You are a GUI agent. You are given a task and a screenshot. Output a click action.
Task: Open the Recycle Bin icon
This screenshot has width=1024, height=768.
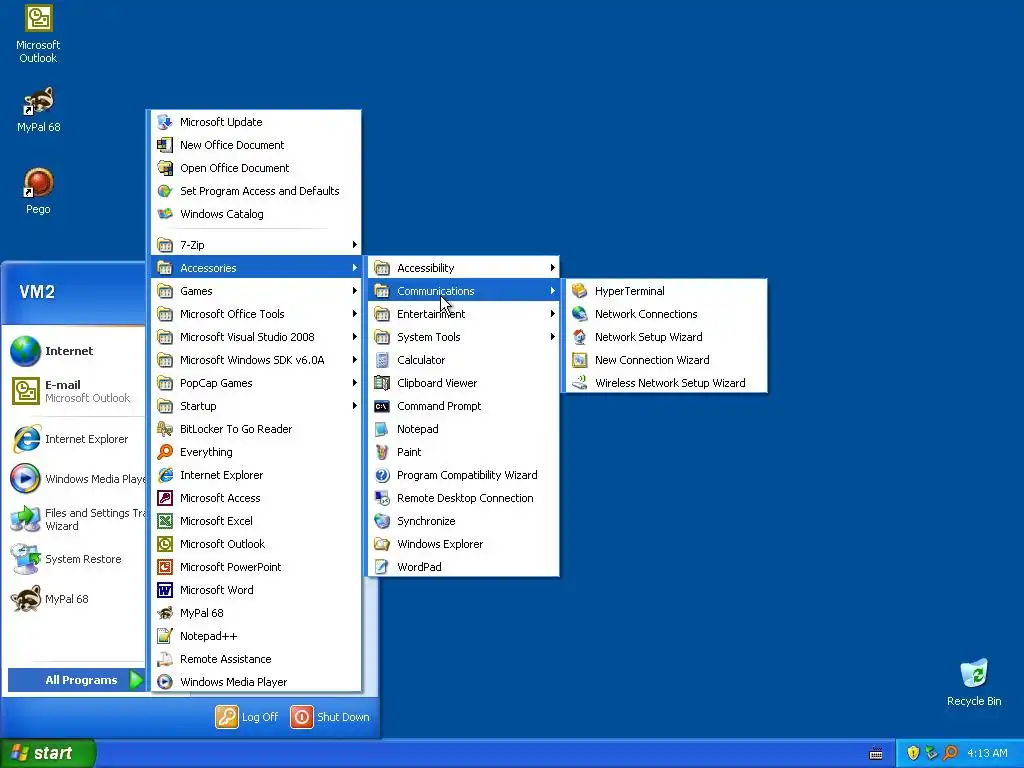pos(974,682)
